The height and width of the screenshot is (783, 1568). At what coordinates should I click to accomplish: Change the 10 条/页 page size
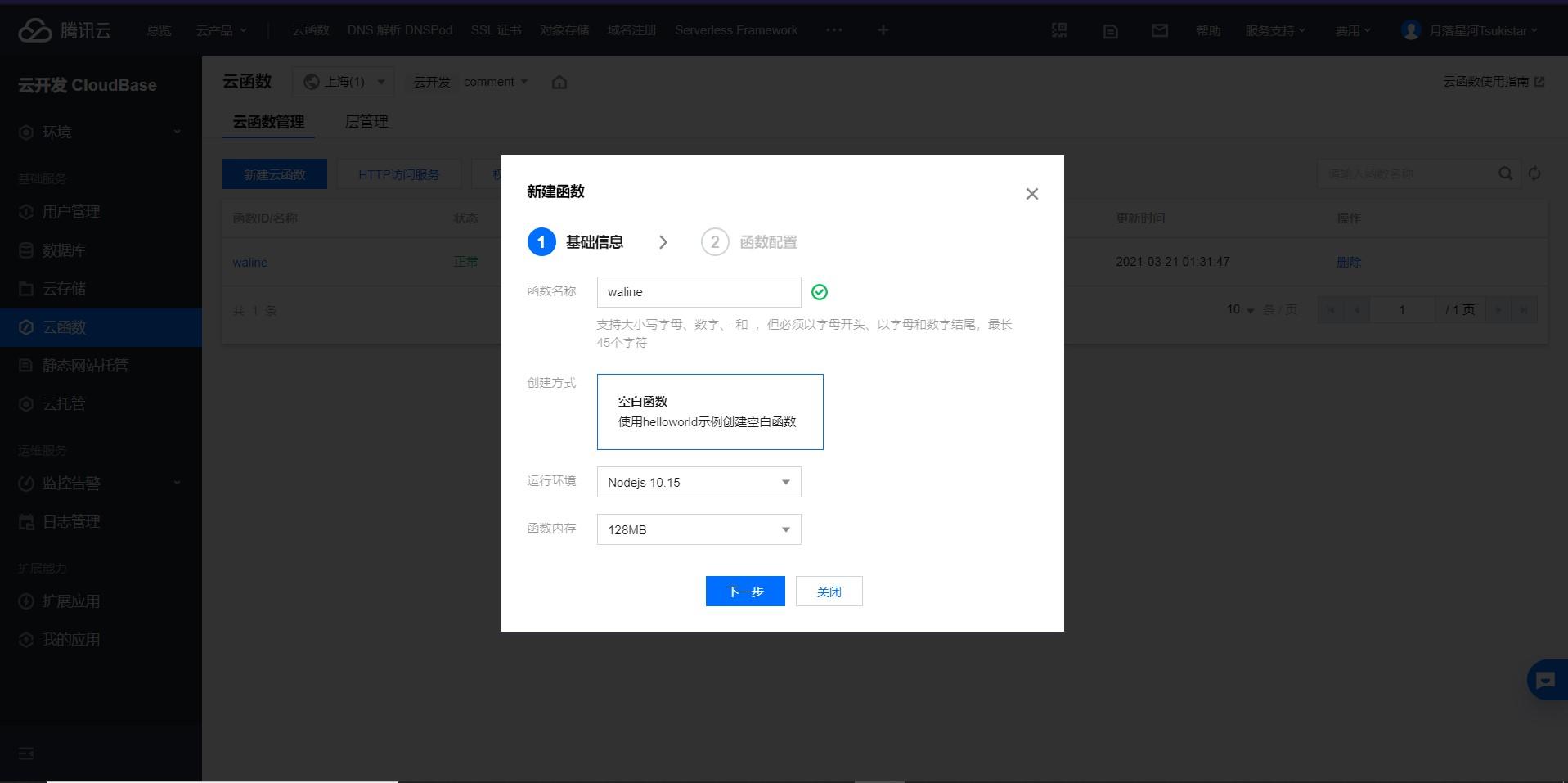click(x=1240, y=309)
